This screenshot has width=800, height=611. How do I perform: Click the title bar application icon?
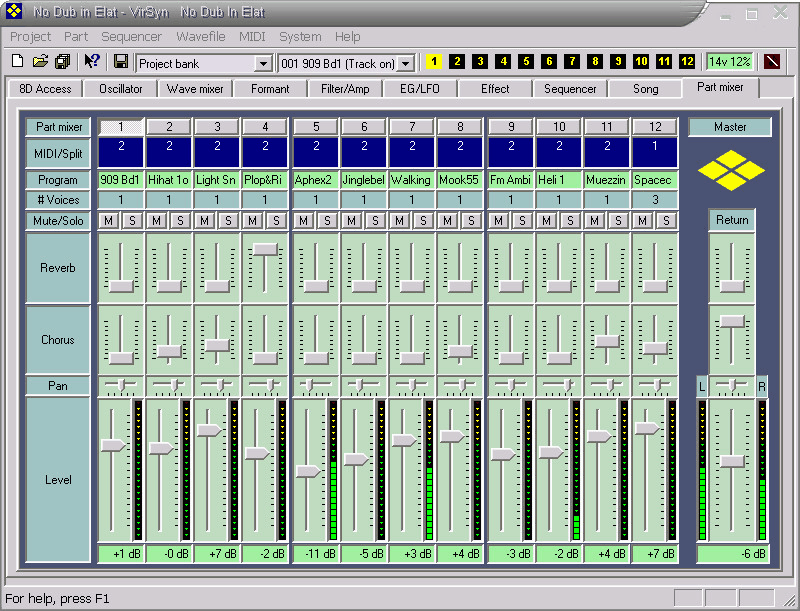tap(14, 11)
